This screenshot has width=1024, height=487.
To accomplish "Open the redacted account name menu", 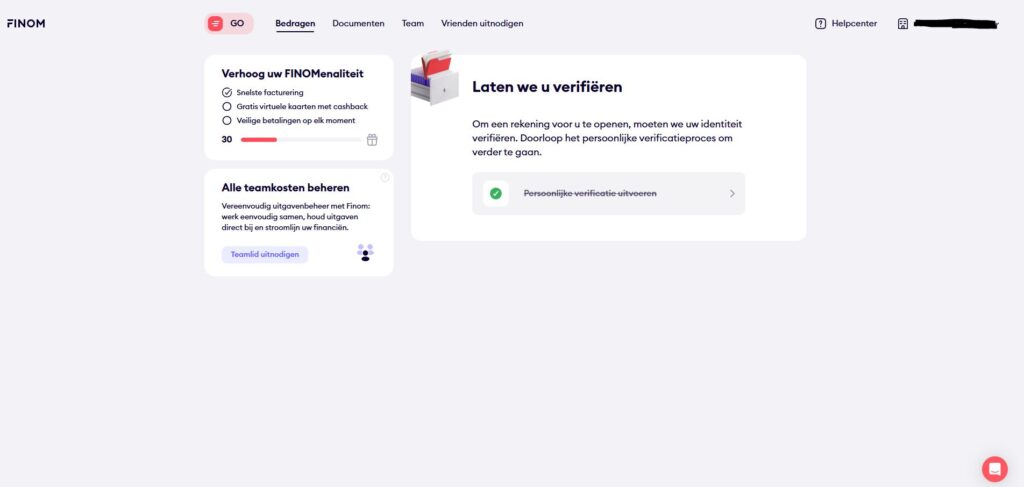I will (x=958, y=23).
